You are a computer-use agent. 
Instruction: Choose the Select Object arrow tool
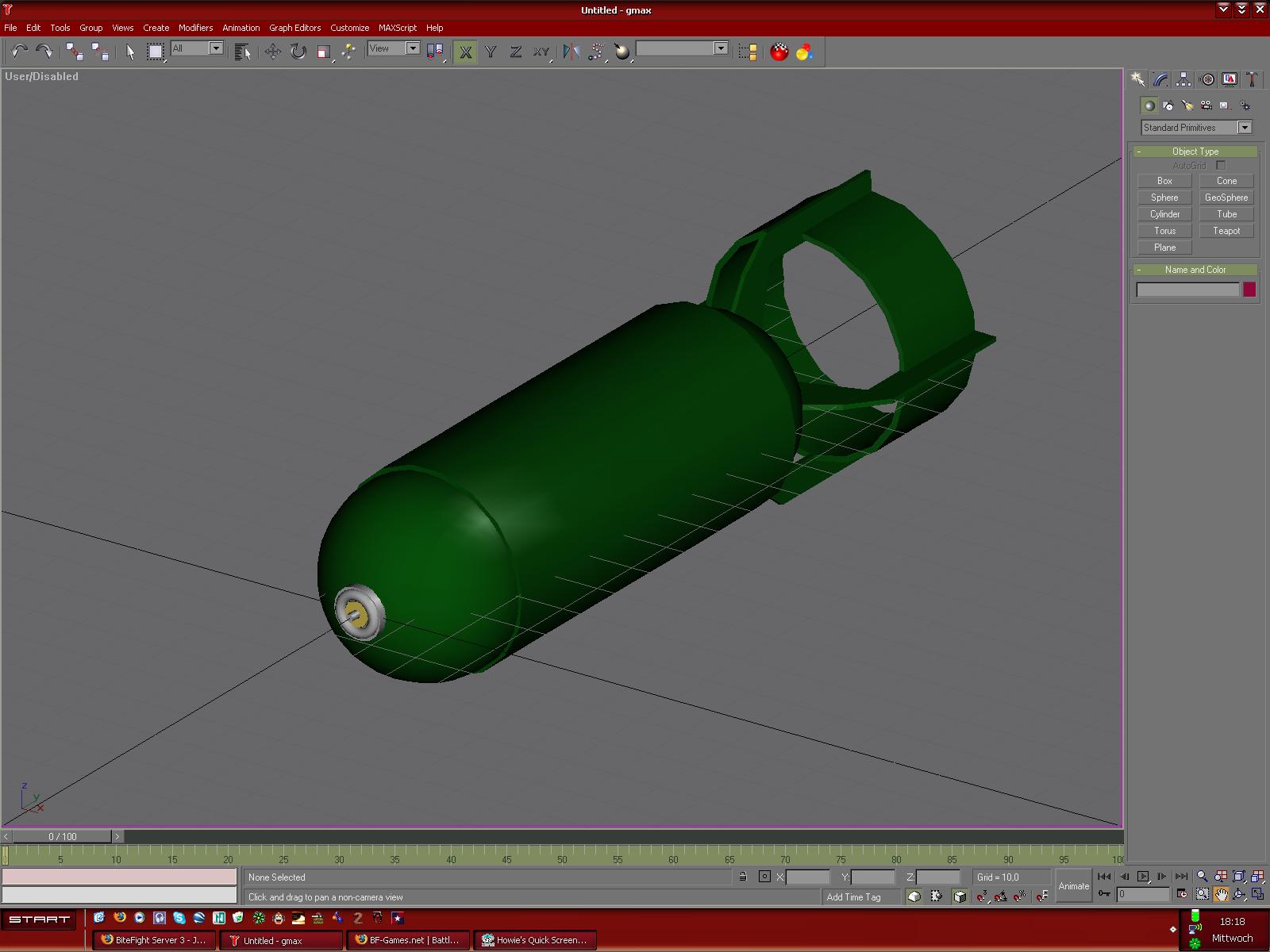coord(130,52)
